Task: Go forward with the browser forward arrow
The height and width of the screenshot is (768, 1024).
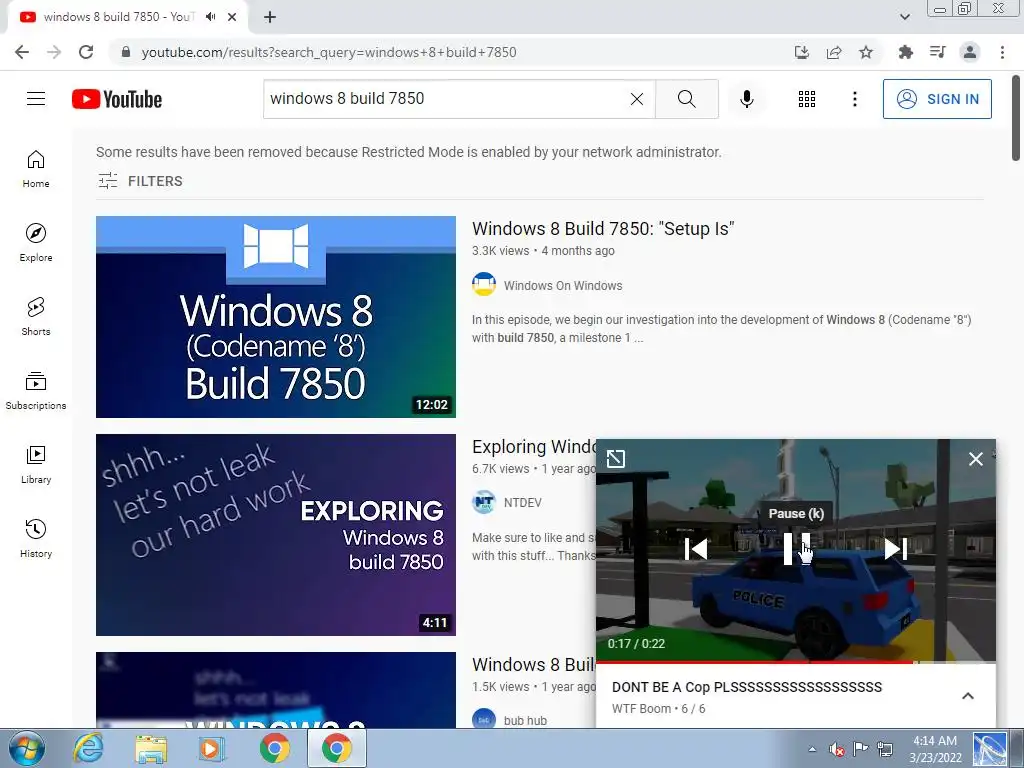Action: pyautogui.click(x=54, y=52)
